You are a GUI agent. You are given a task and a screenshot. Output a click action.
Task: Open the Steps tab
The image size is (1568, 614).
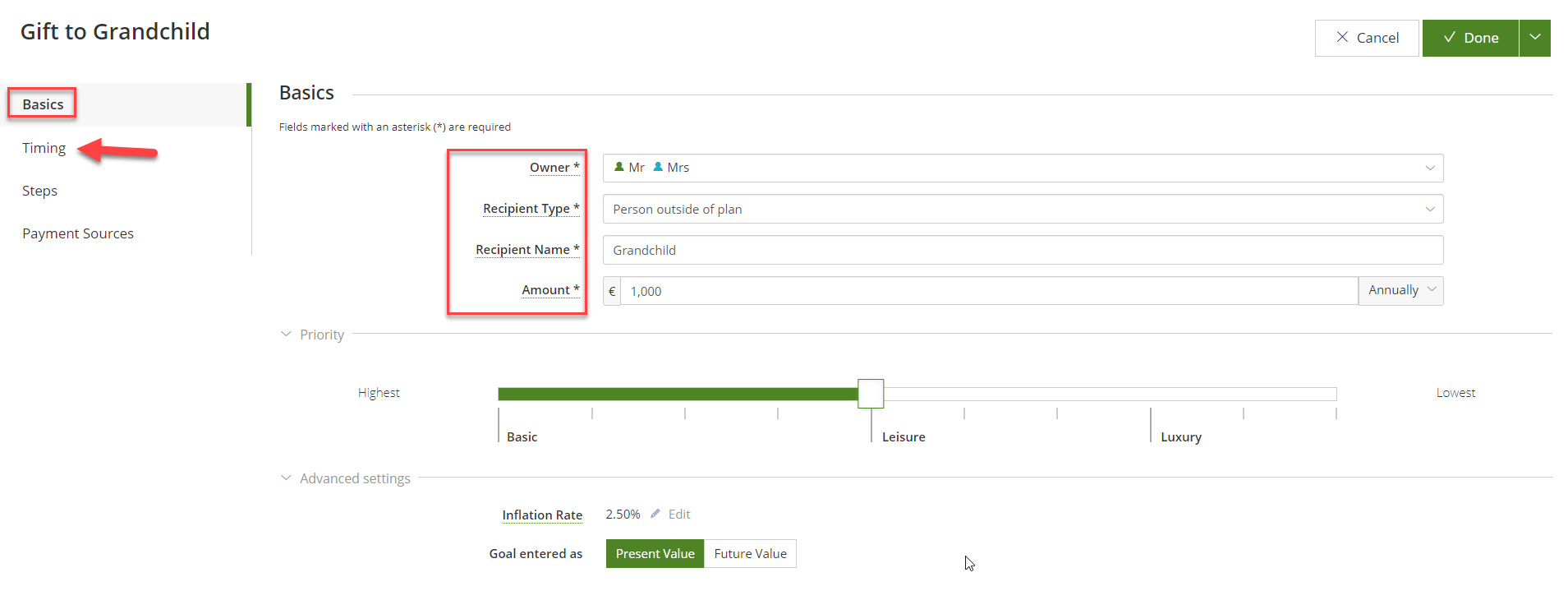pyautogui.click(x=39, y=191)
